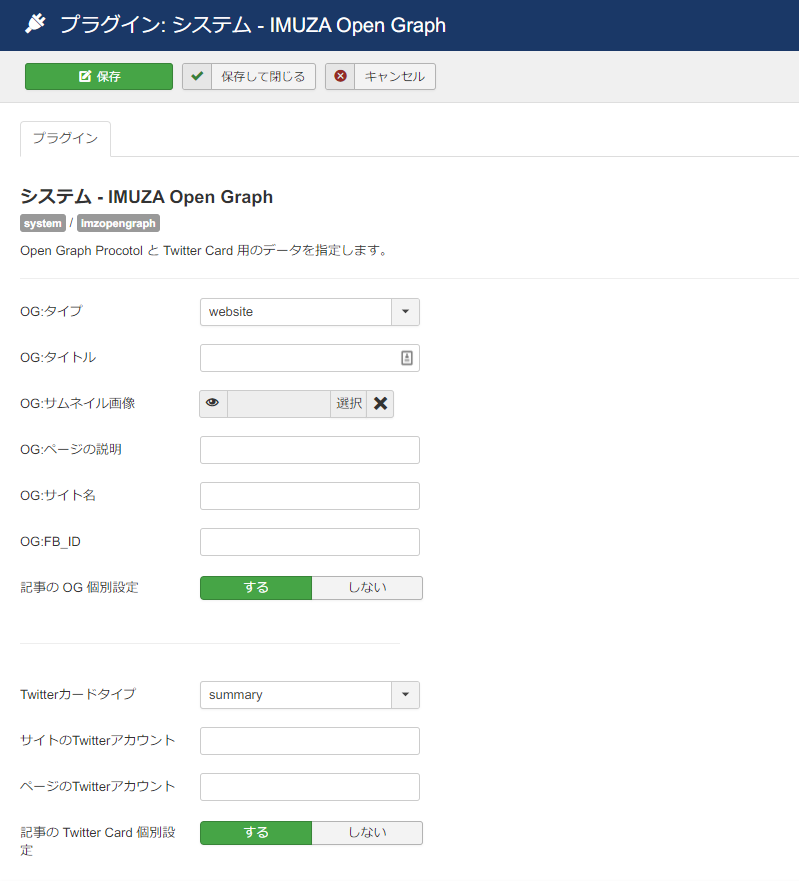Focus the OG:タイトル input field

310,358
